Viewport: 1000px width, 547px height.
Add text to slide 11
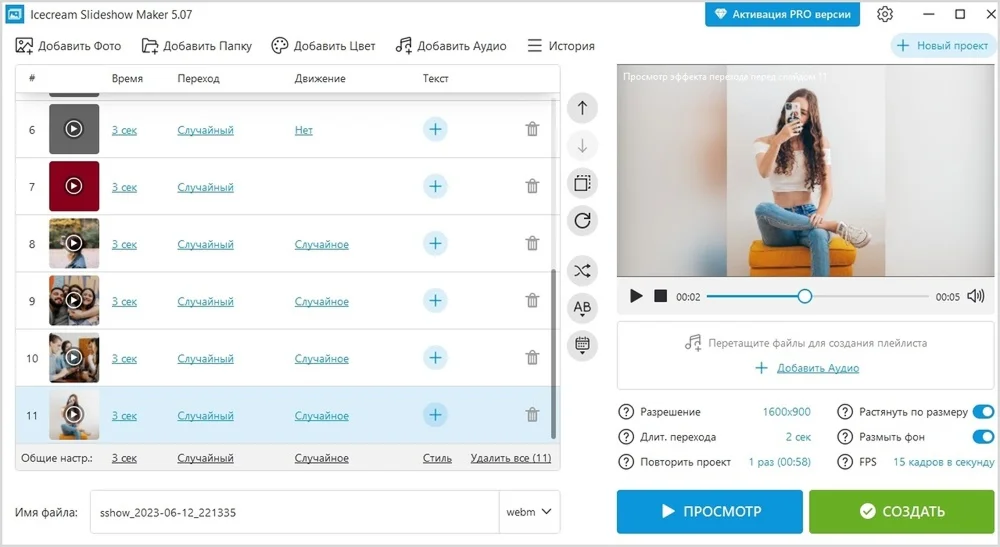pos(435,414)
